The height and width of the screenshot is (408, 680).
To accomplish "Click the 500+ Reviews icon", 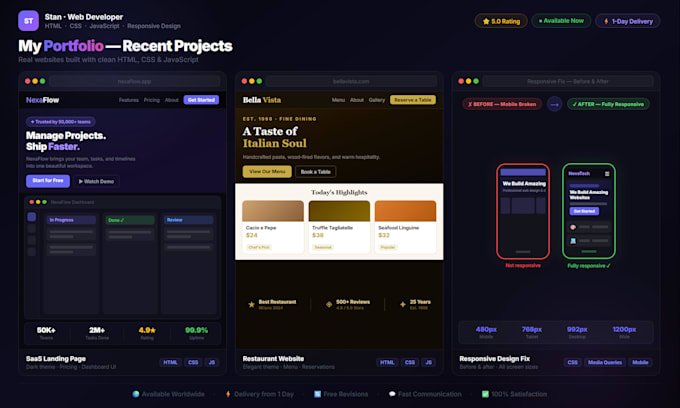I will 329,305.
